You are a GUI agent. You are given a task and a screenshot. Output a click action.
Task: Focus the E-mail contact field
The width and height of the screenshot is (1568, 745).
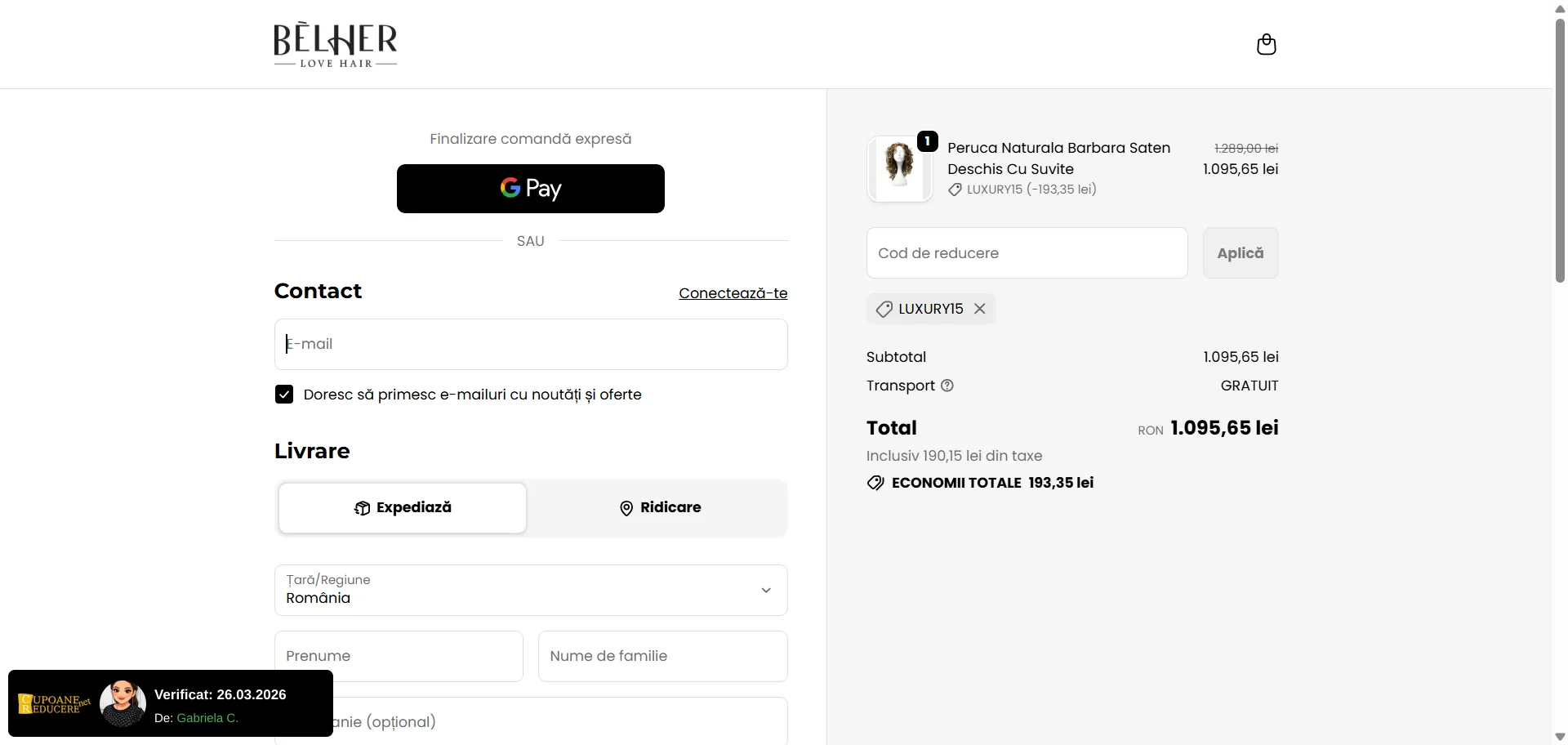pyautogui.click(x=531, y=344)
